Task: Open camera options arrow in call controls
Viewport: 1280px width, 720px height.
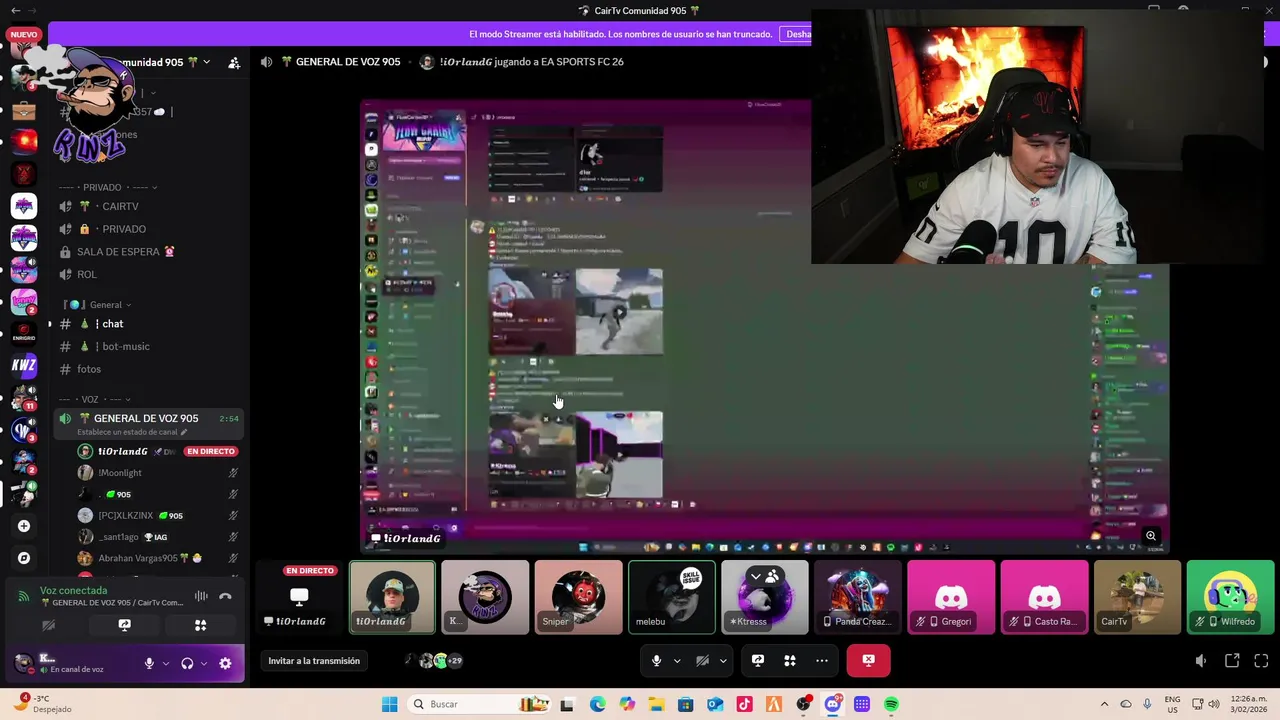Action: click(723, 660)
